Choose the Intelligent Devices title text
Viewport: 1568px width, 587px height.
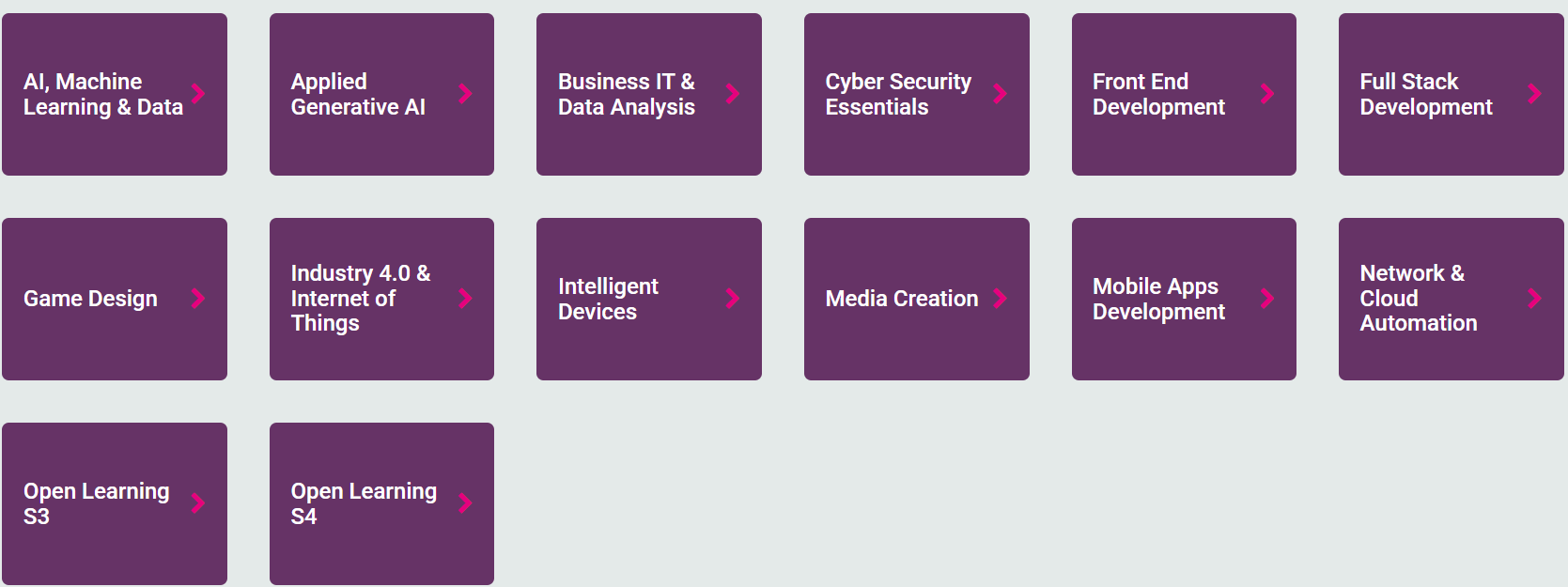(608, 299)
